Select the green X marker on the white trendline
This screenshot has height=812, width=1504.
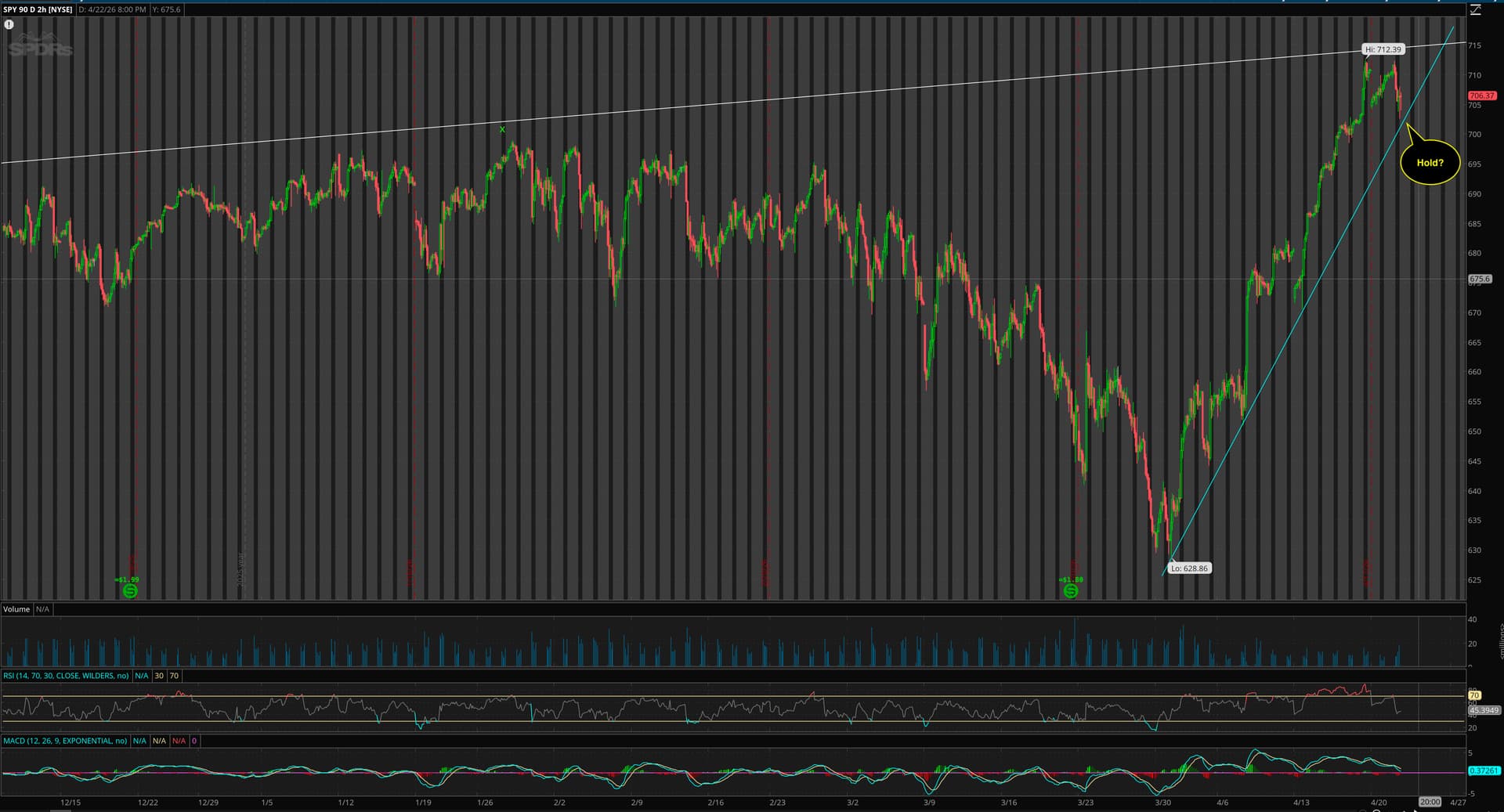tap(502, 129)
